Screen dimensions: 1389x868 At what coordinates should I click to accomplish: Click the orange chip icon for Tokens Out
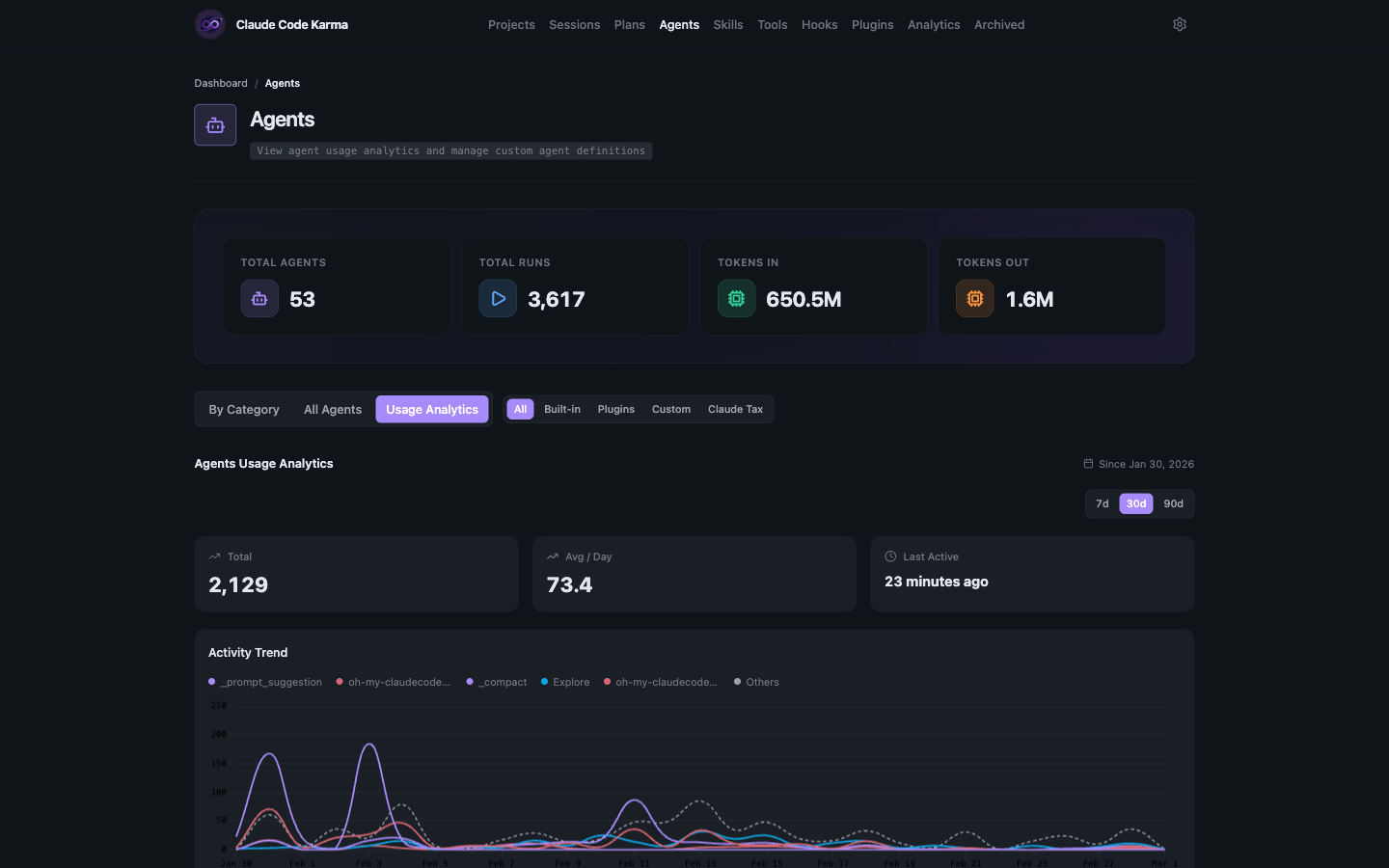[x=974, y=298]
